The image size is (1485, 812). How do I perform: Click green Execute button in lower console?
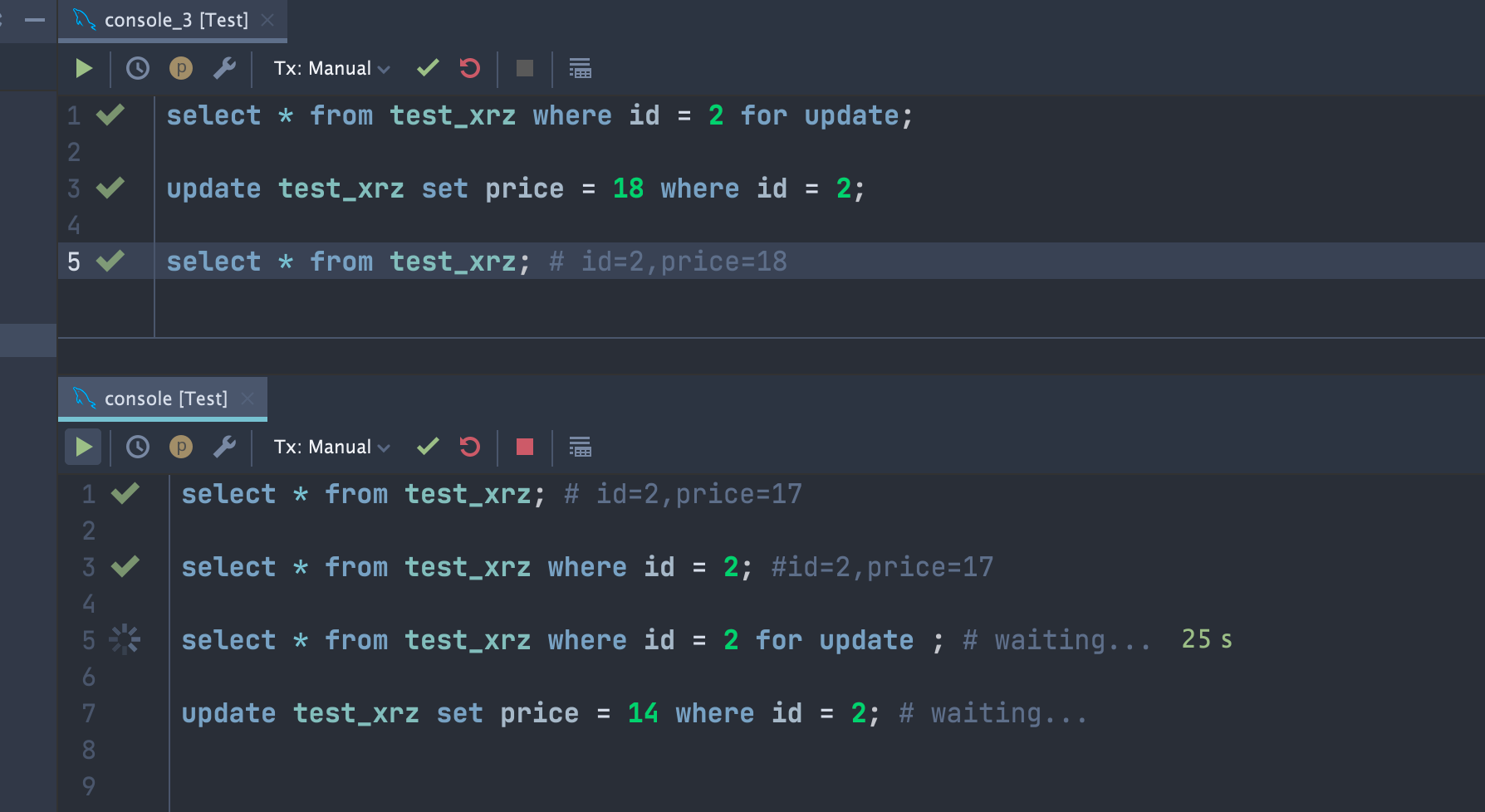(x=83, y=447)
